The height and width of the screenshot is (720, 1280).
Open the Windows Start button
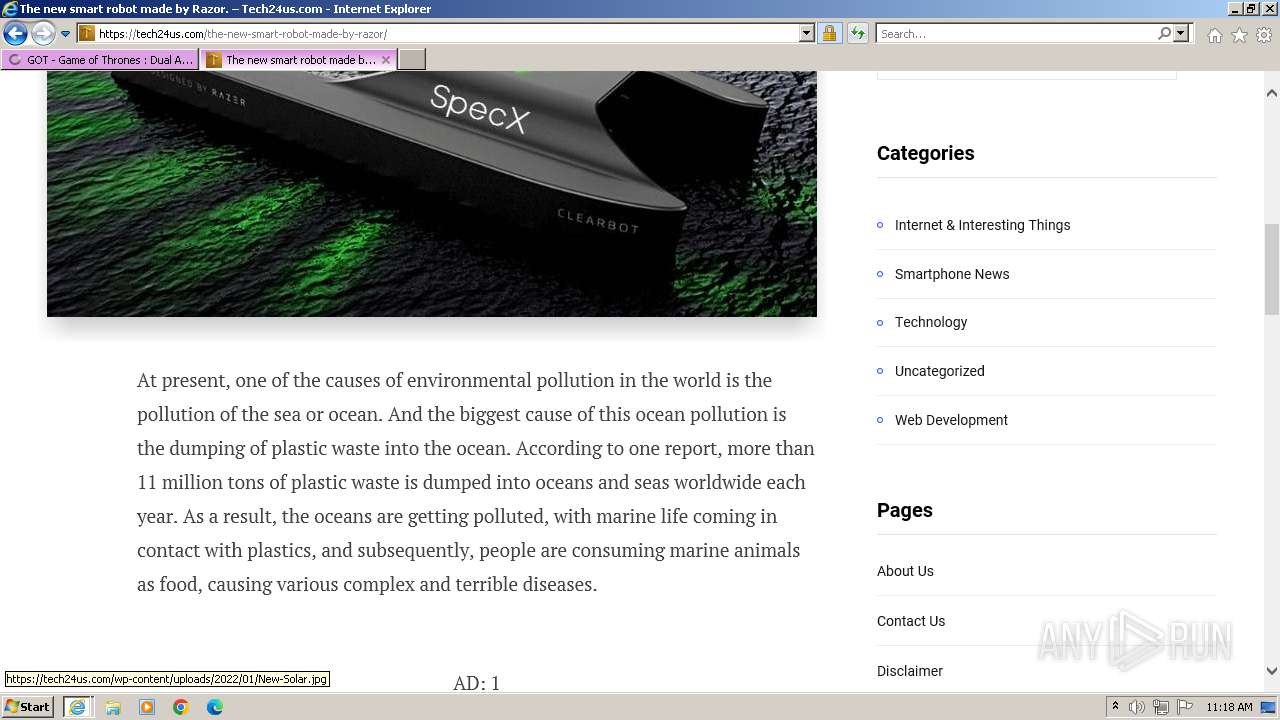[28, 707]
